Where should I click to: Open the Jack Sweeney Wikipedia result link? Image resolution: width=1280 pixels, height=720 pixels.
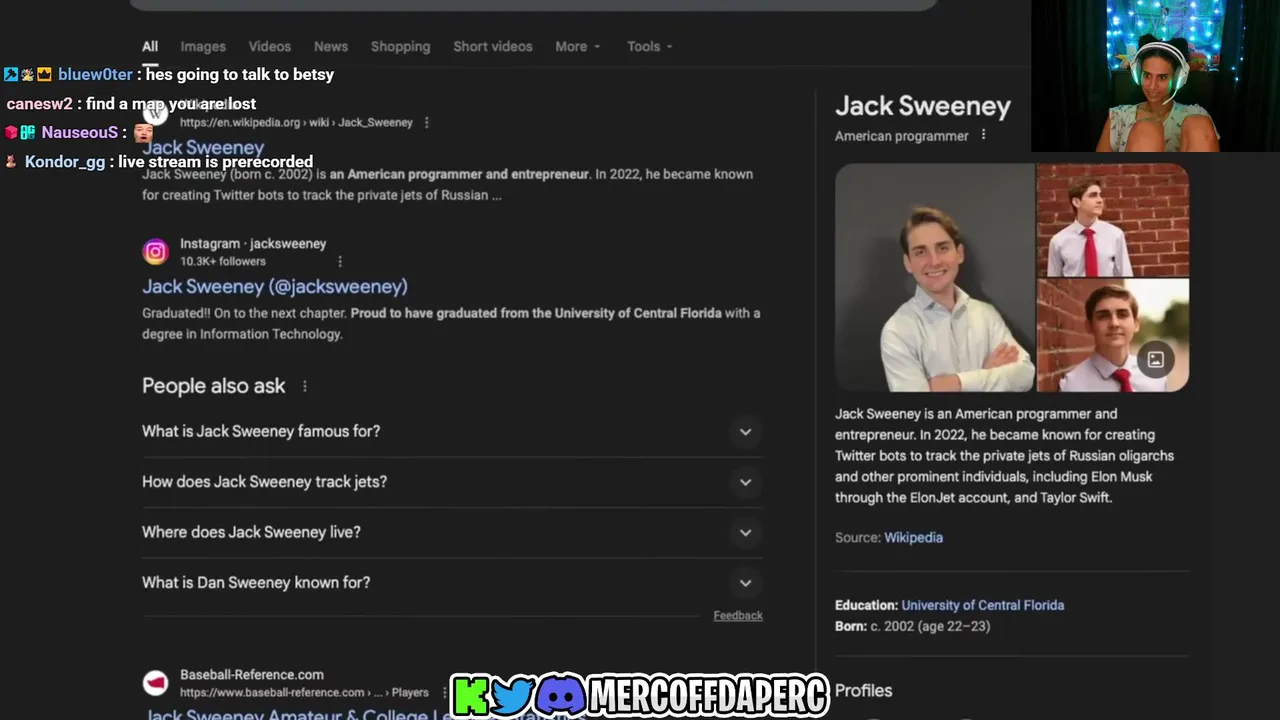203,147
